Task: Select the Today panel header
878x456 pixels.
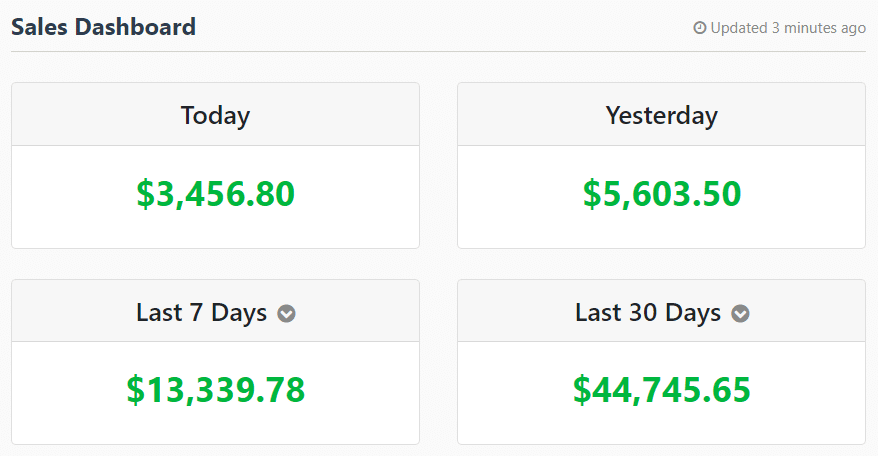Action: tap(216, 114)
